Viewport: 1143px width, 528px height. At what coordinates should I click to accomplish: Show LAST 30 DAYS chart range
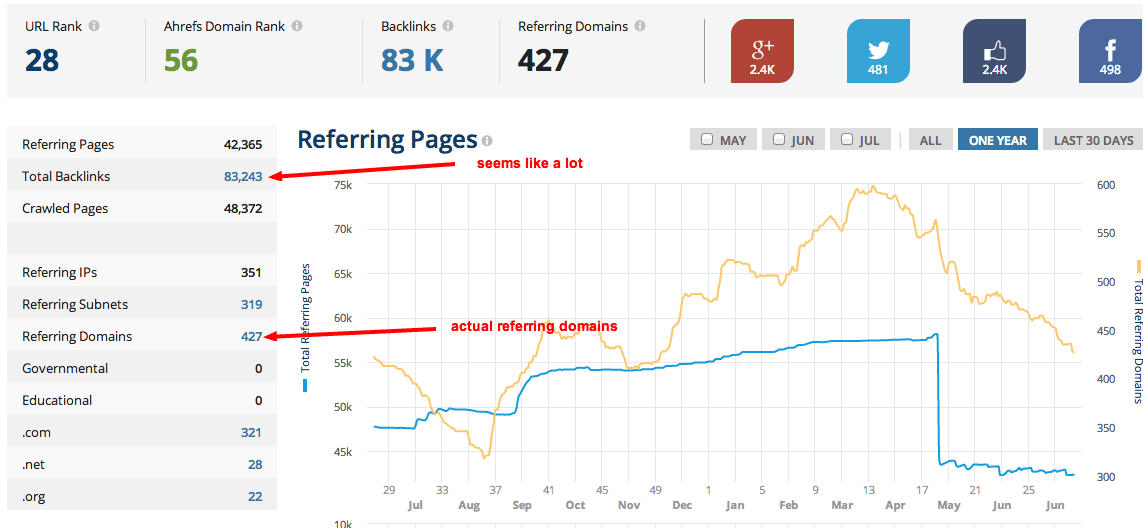tap(1093, 140)
